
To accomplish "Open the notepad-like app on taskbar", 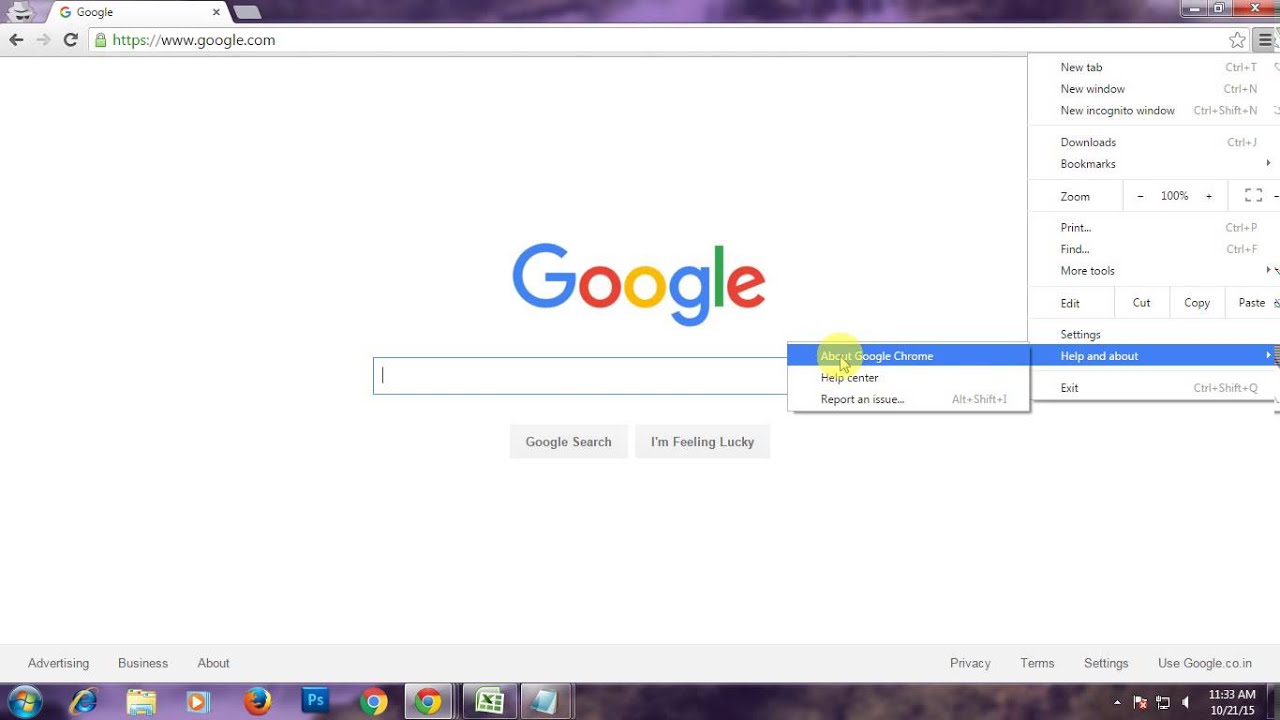I will [544, 702].
